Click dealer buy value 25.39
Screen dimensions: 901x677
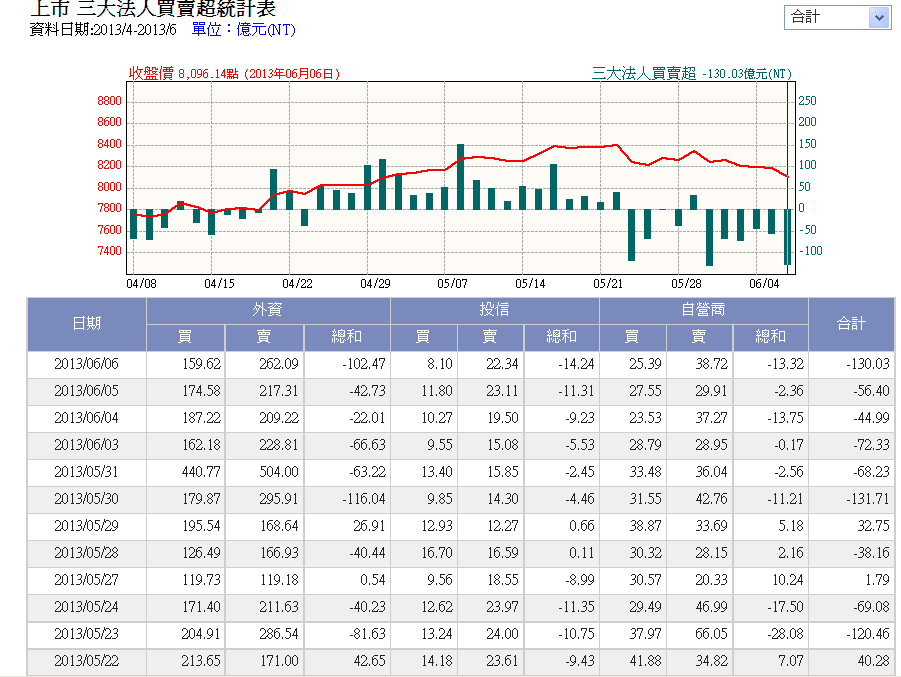click(x=646, y=364)
